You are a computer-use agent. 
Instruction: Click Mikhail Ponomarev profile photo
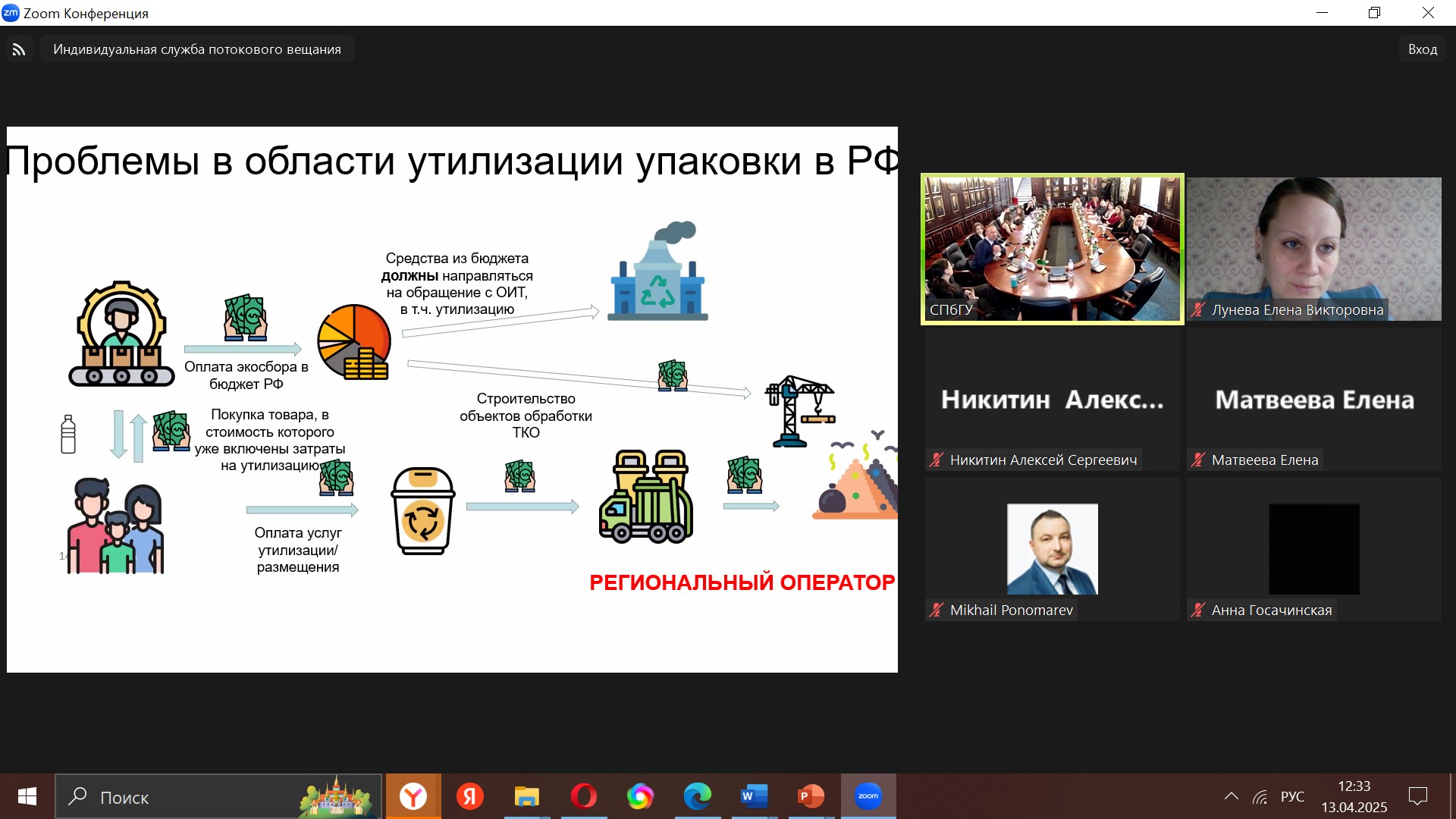coord(1052,548)
